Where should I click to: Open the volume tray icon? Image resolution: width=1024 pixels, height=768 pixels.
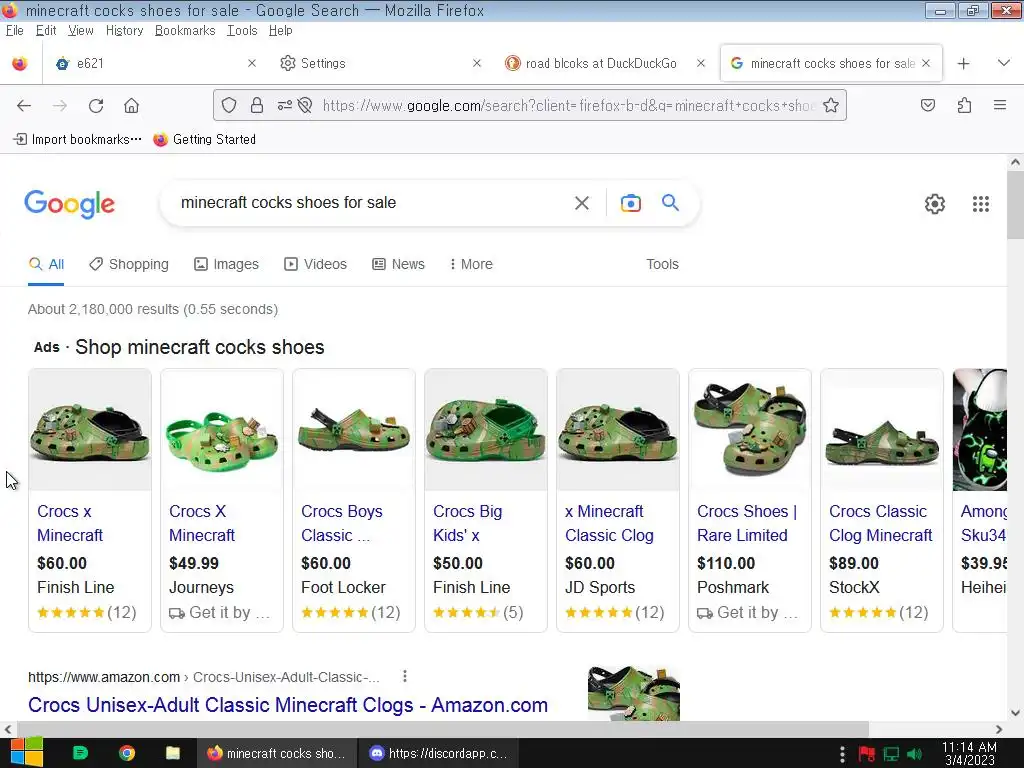point(915,754)
